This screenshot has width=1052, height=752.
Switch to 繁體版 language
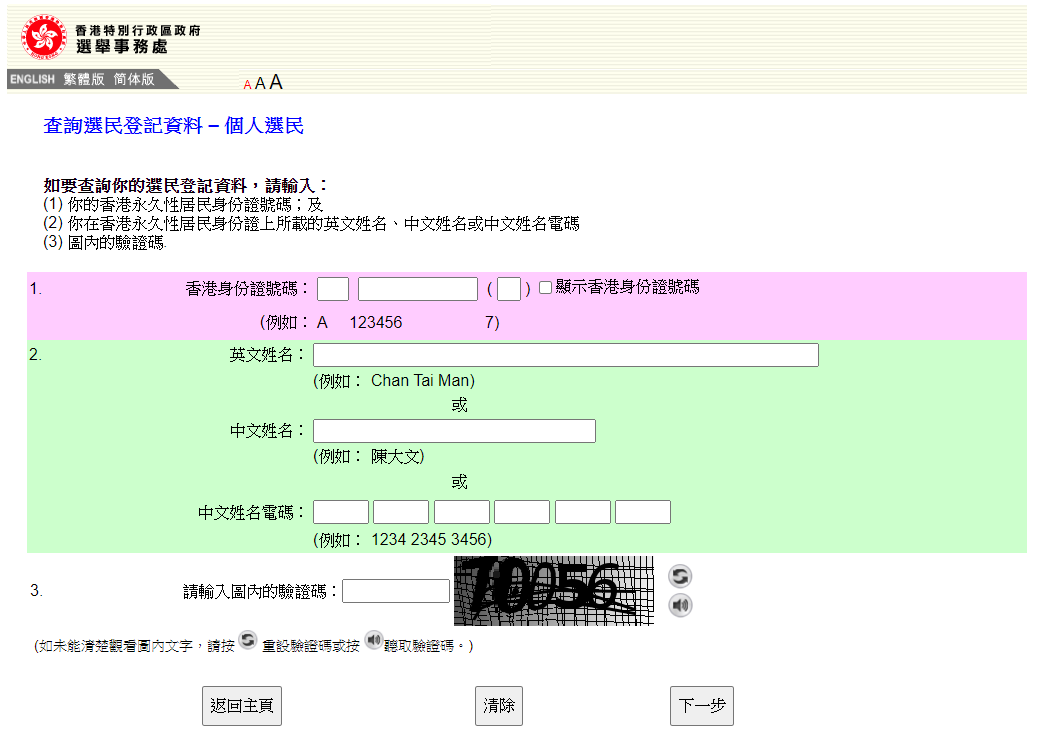click(x=84, y=79)
